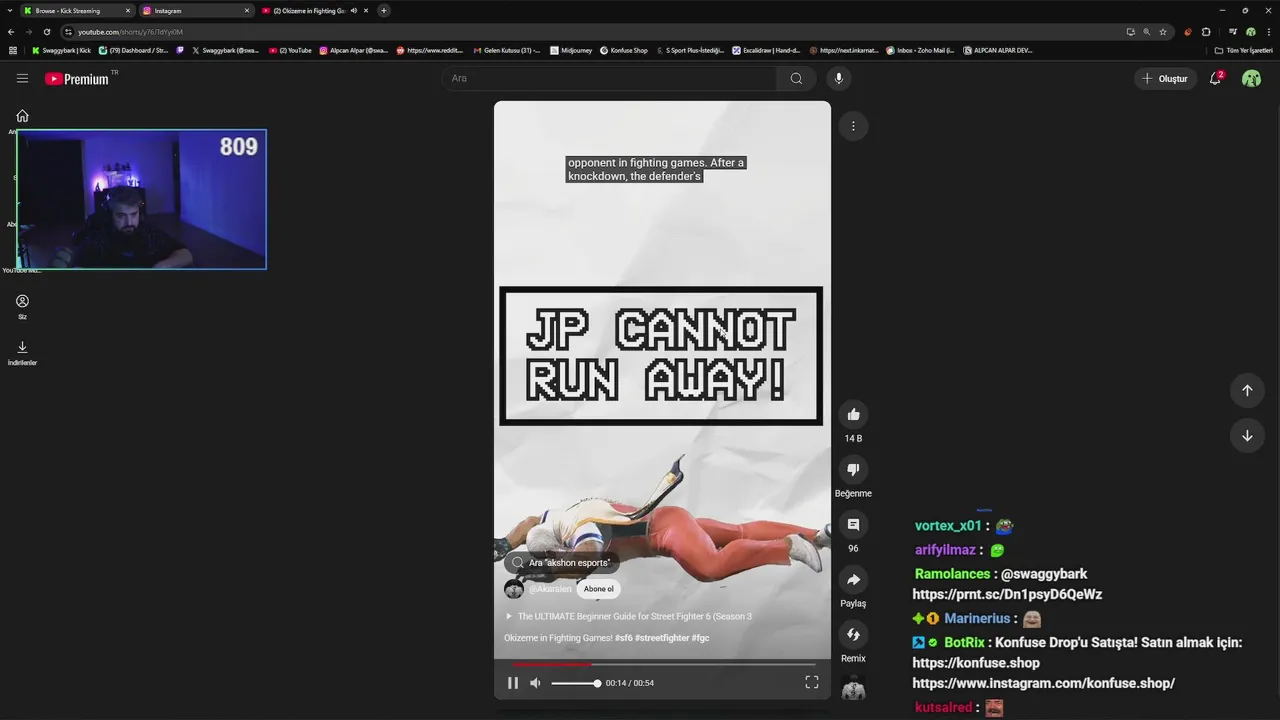
Task: Open the media control icon in toolbar
Action: 1233,32
